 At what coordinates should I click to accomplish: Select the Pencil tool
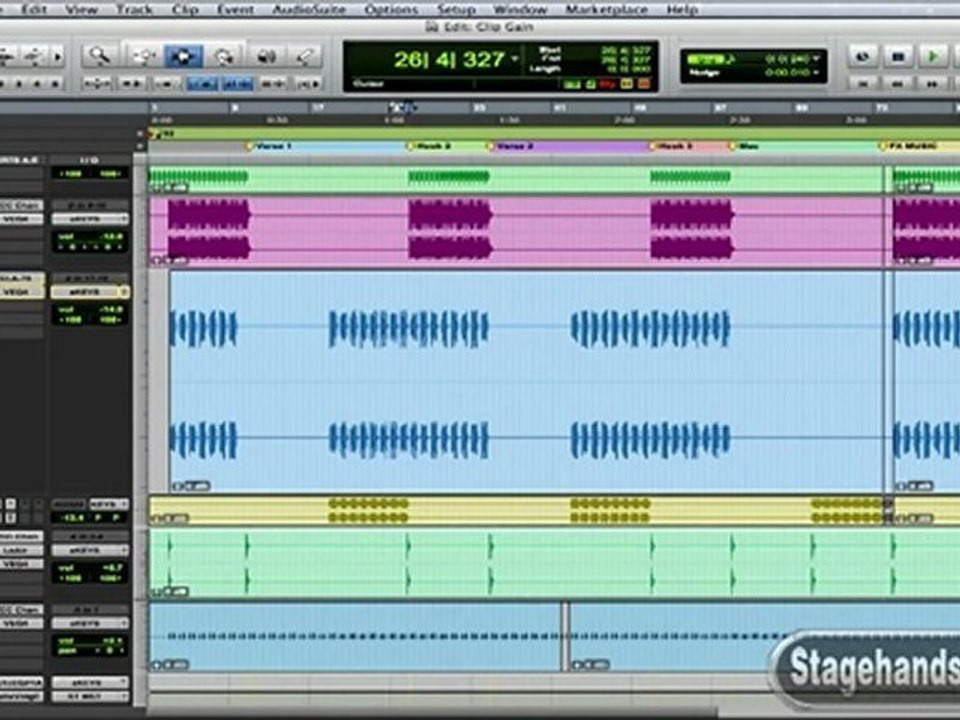tap(305, 56)
